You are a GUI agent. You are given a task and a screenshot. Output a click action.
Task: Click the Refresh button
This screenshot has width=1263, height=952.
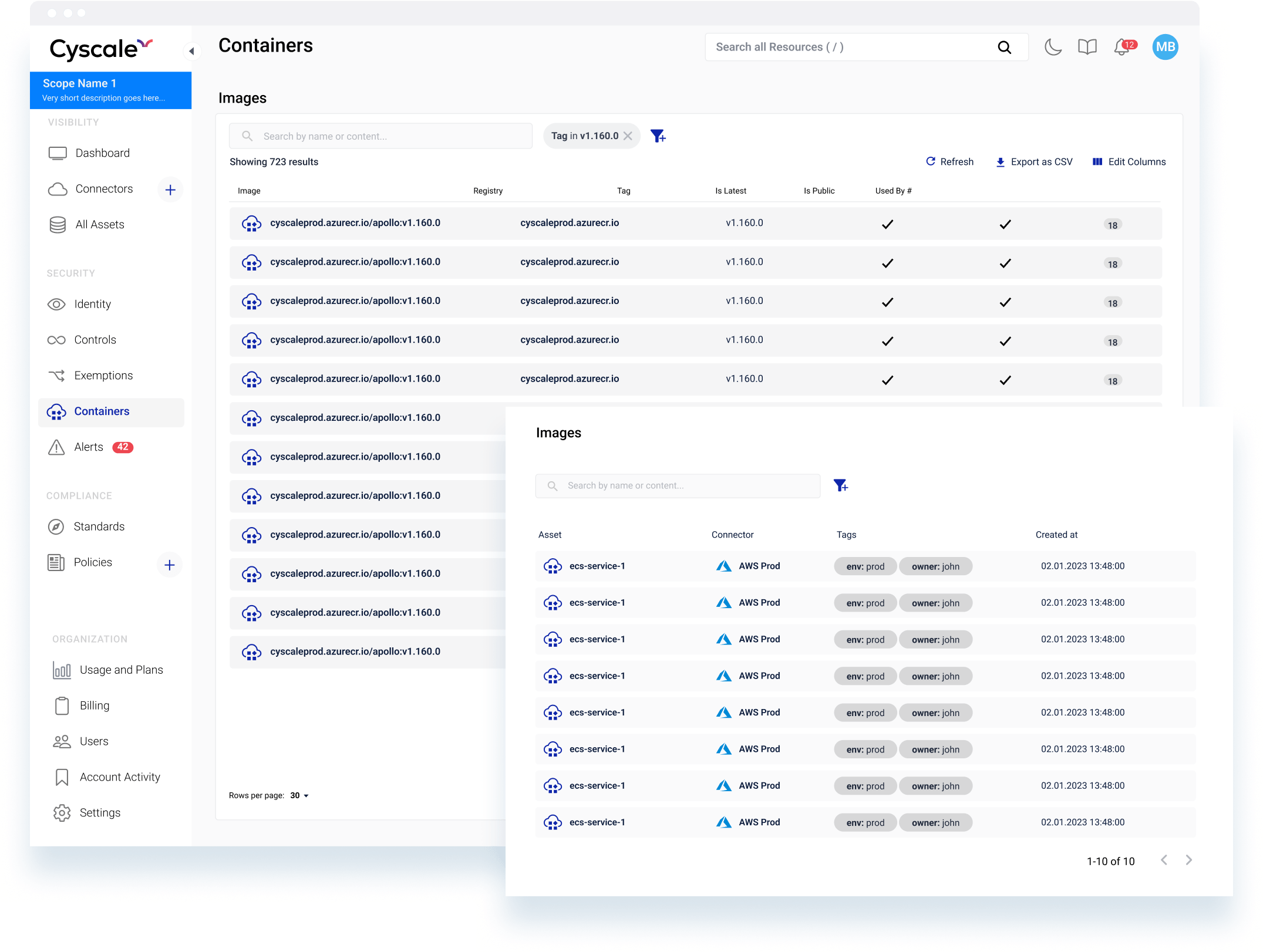pos(949,162)
